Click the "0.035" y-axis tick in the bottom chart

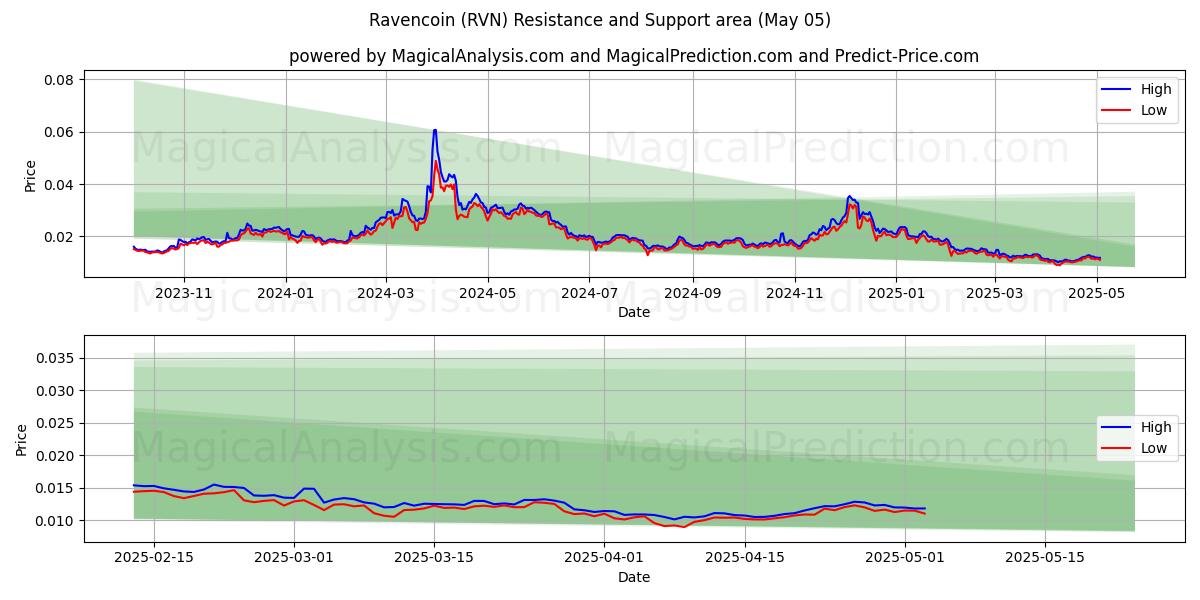click(x=56, y=358)
